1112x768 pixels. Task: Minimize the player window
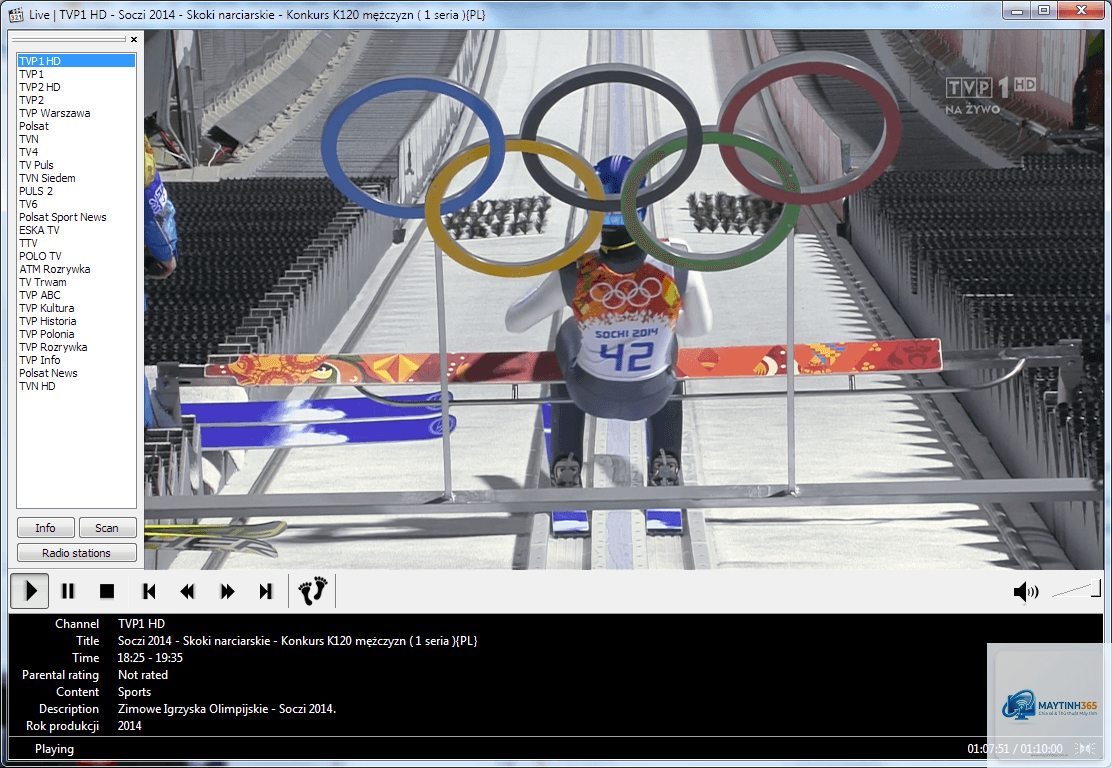pos(1018,11)
